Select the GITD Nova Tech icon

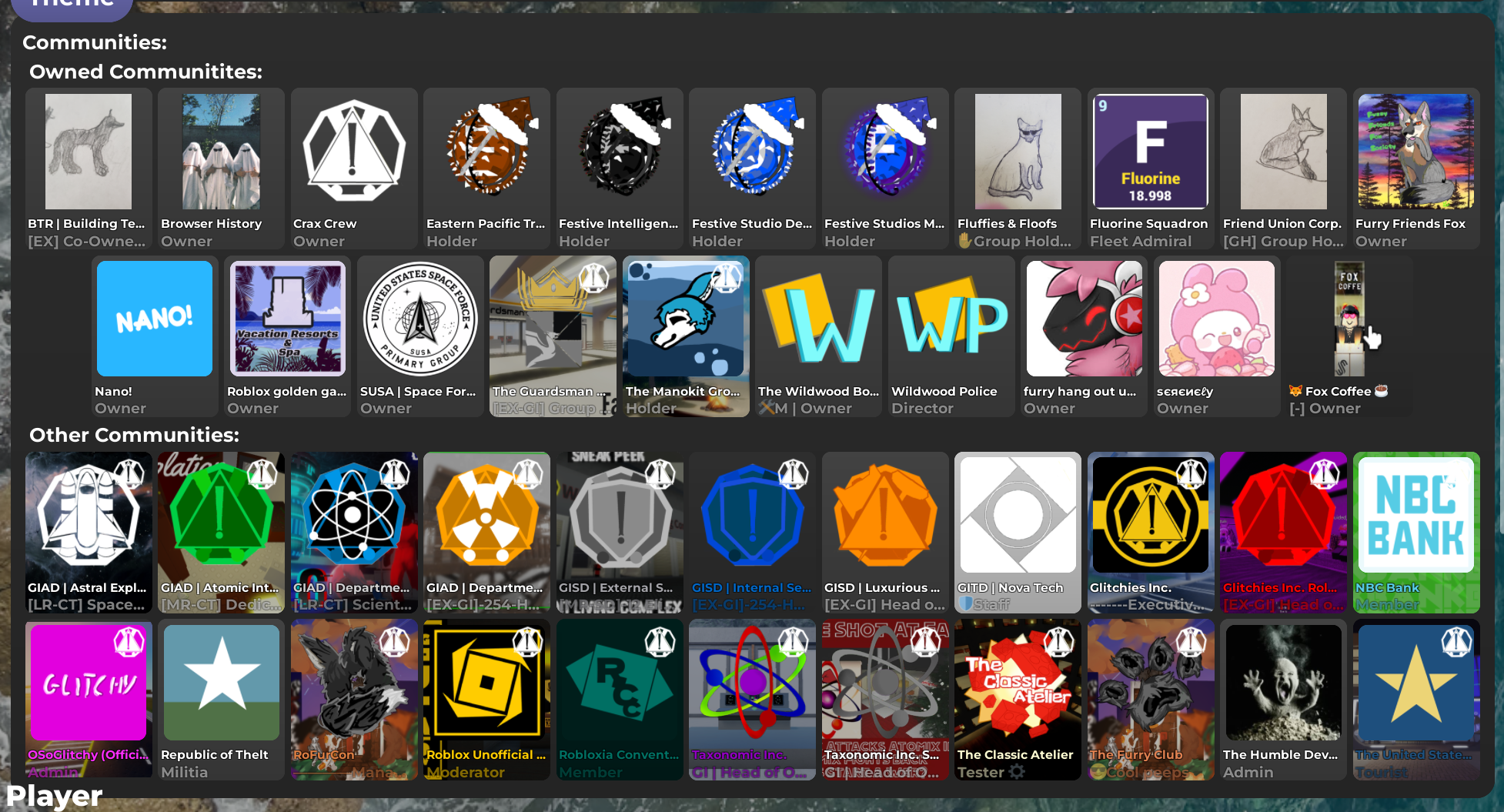1018,514
